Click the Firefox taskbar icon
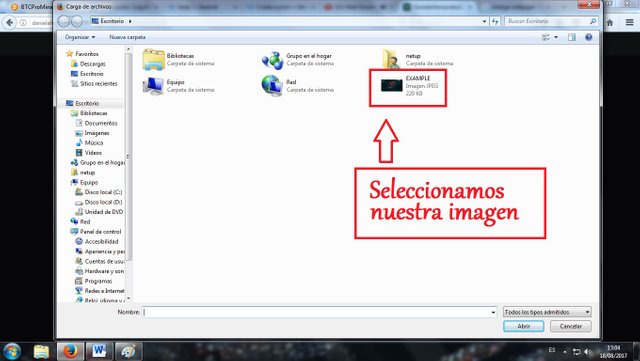 click(70, 351)
